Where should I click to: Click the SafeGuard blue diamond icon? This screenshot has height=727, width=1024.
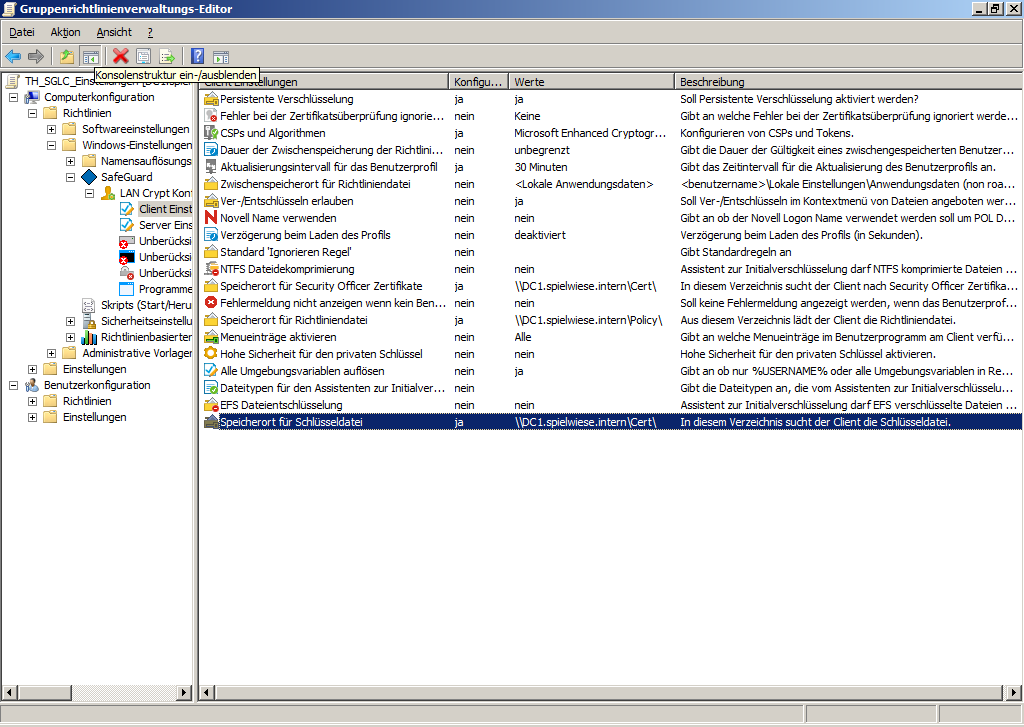(x=89, y=177)
